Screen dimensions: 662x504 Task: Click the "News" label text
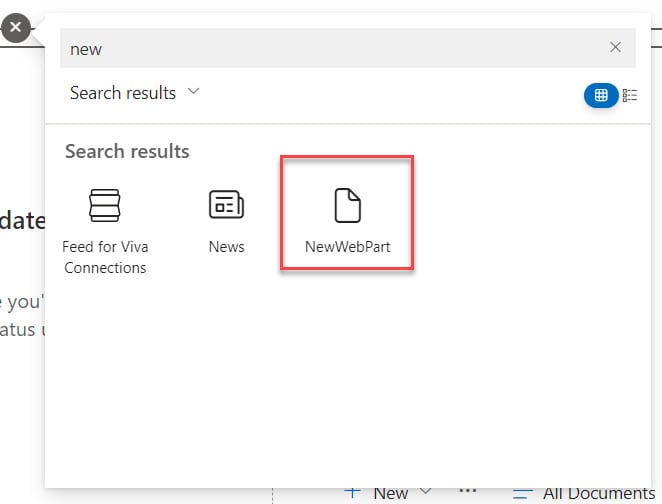[227, 247]
